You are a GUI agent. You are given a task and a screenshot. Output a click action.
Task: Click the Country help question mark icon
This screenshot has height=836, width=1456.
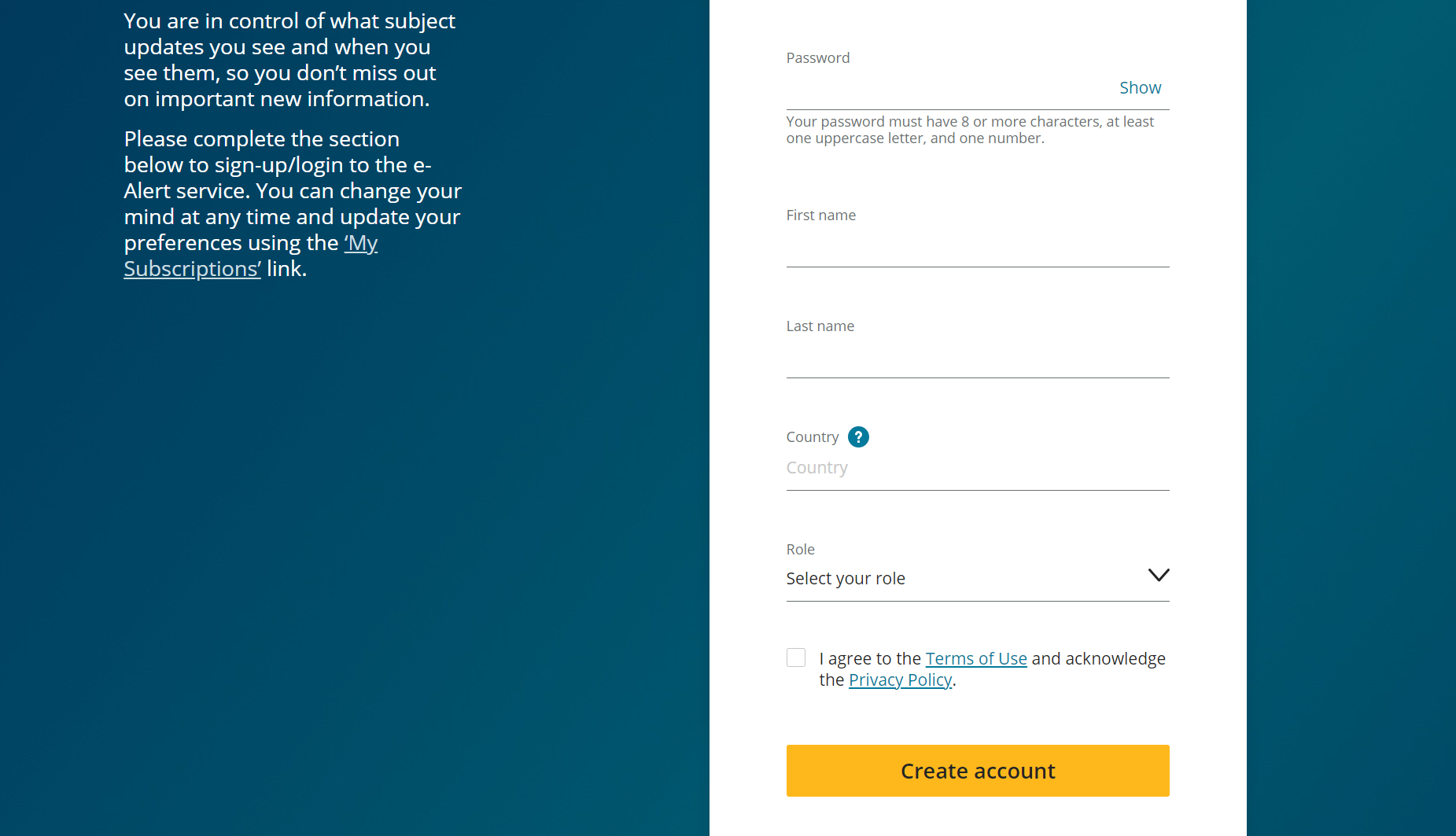coord(858,437)
